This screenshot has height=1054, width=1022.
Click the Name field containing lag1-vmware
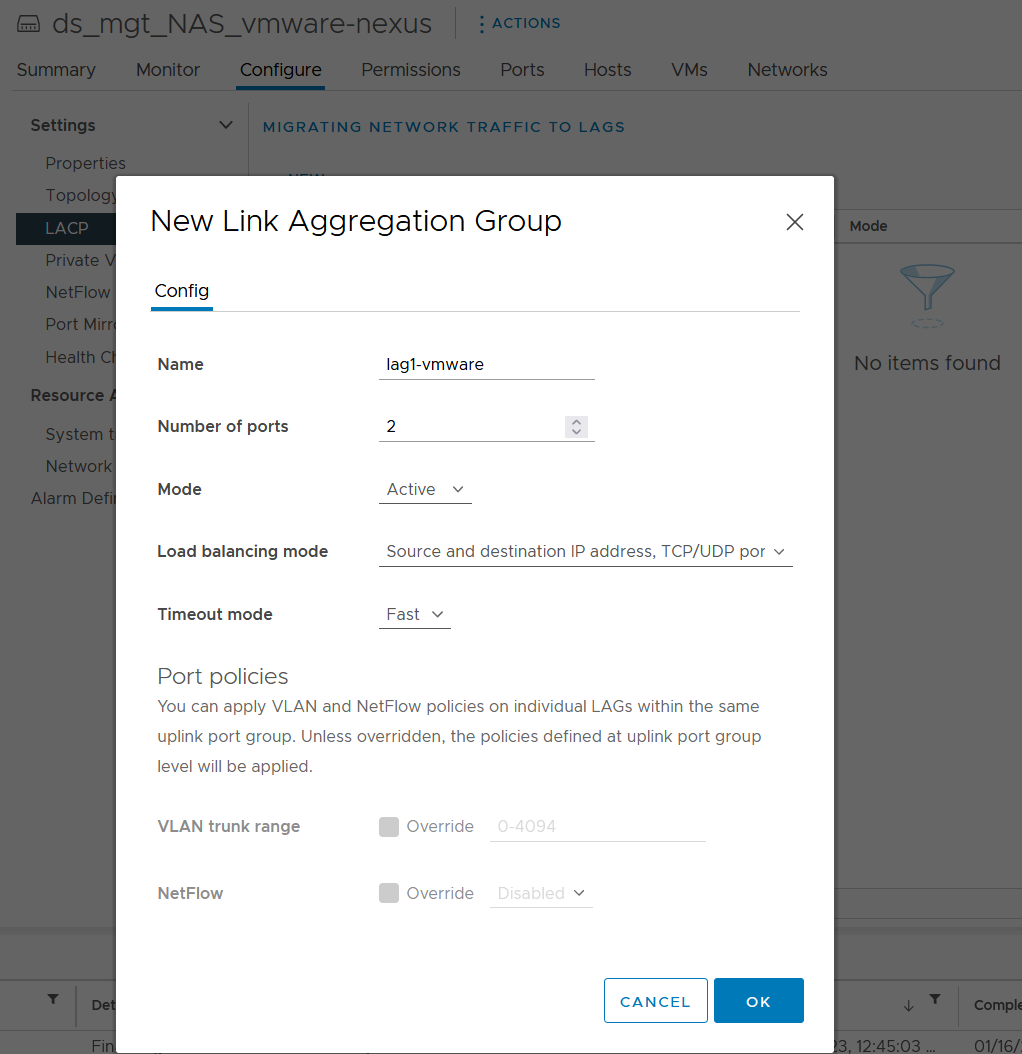click(x=486, y=364)
